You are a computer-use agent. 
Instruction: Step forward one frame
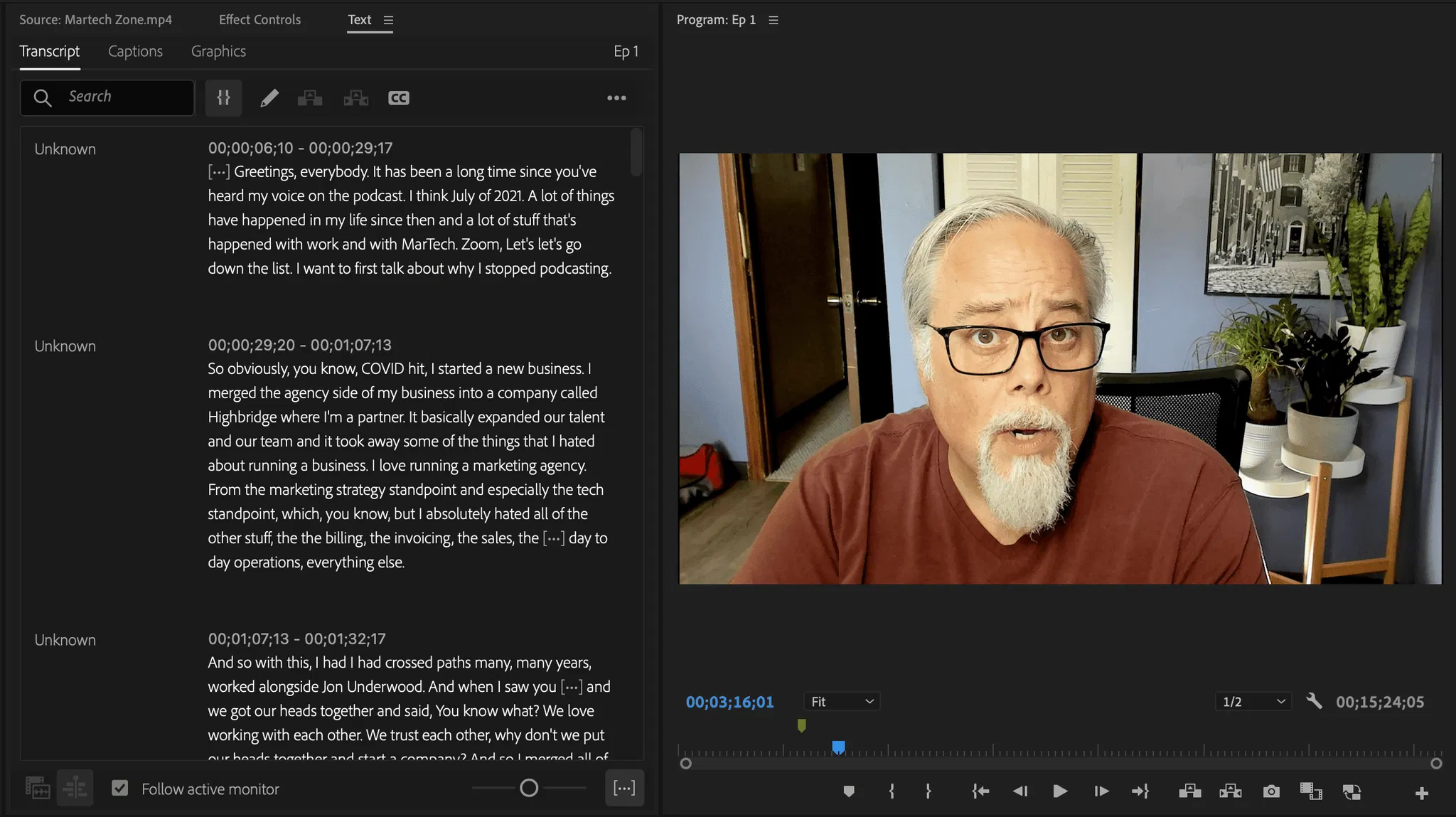pos(1101,791)
